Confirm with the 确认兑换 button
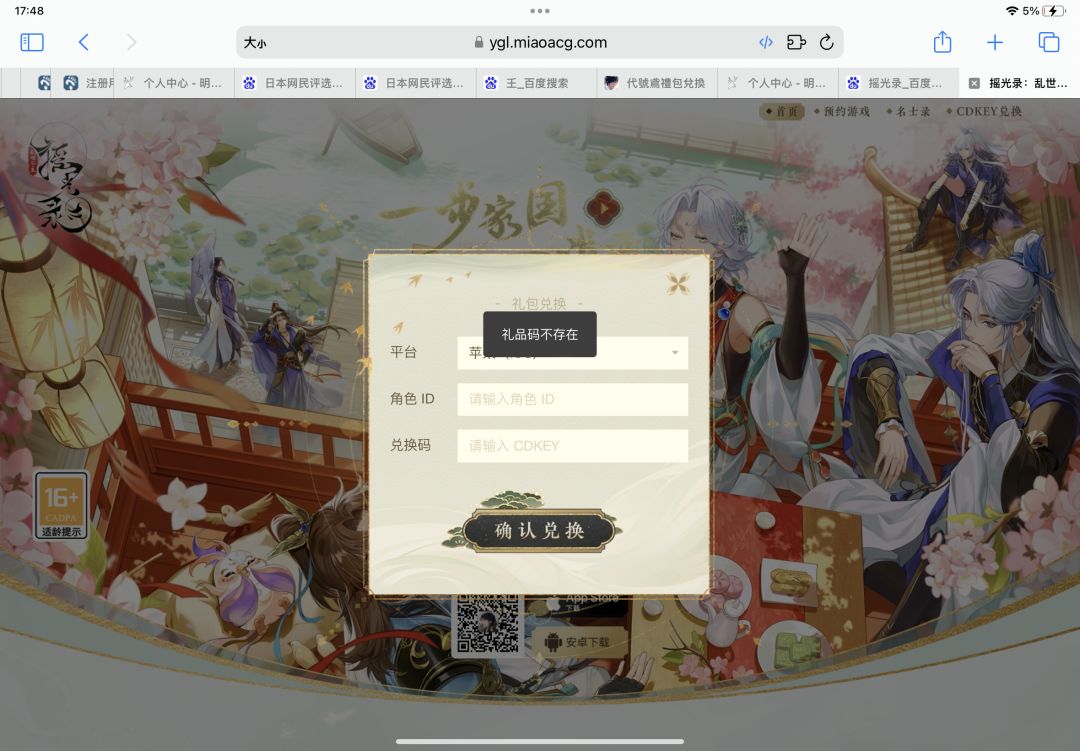The image size is (1080, 751). [539, 530]
